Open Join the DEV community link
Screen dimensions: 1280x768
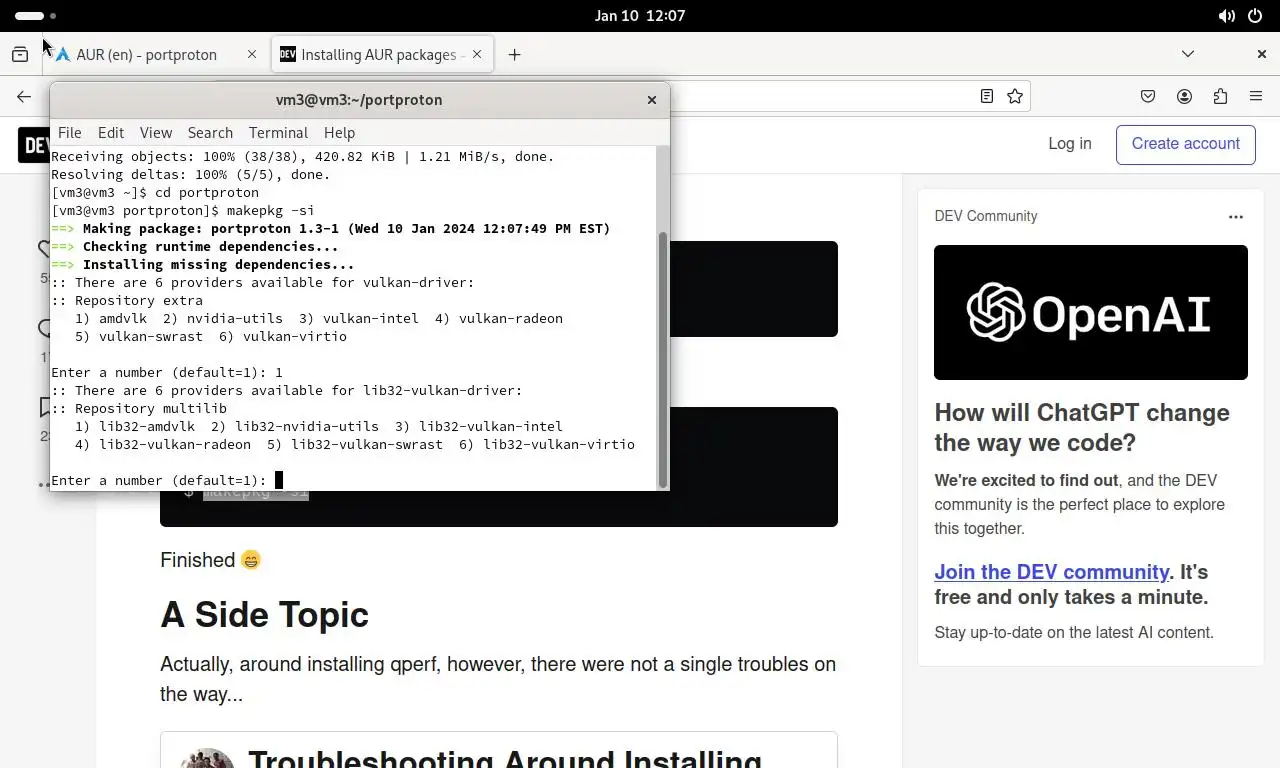click(1052, 572)
